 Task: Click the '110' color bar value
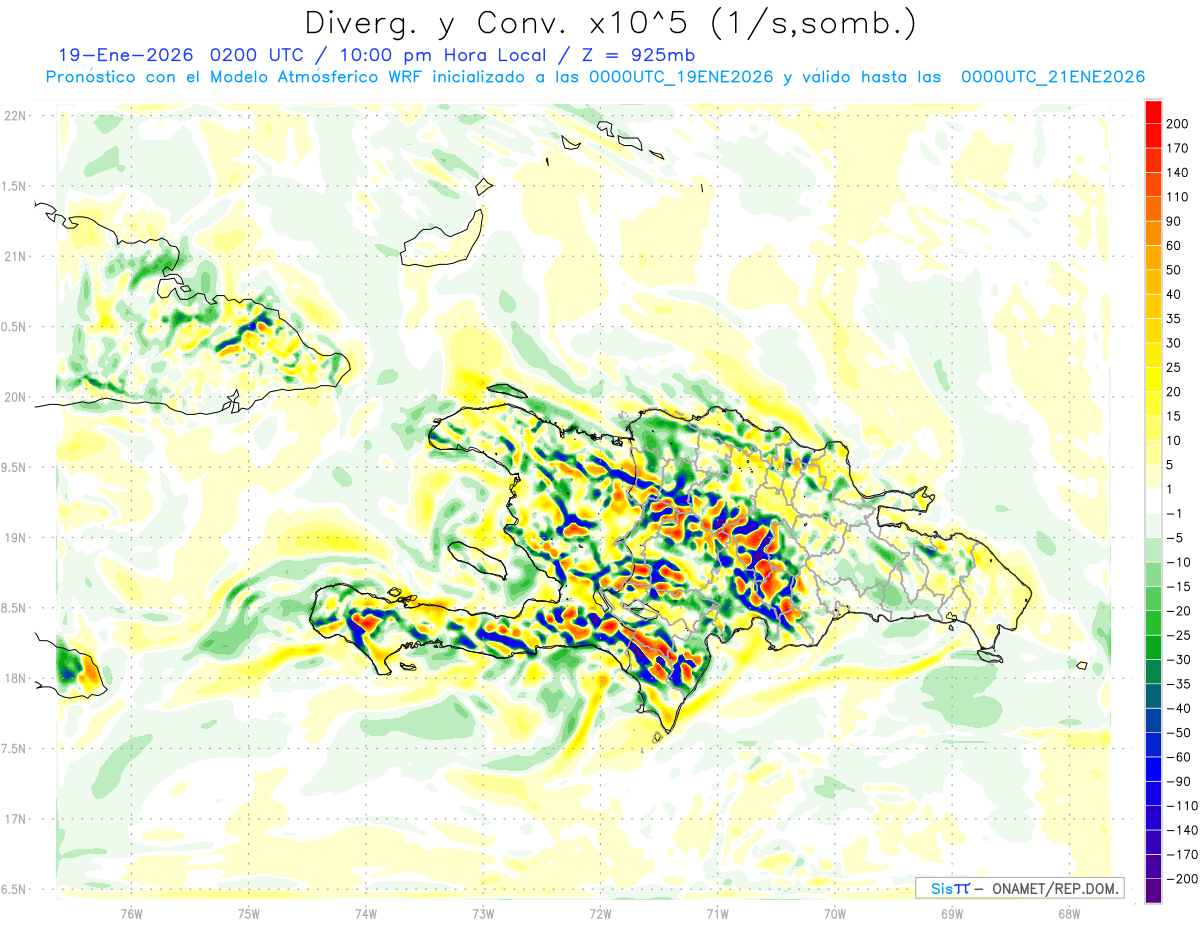tap(1179, 197)
